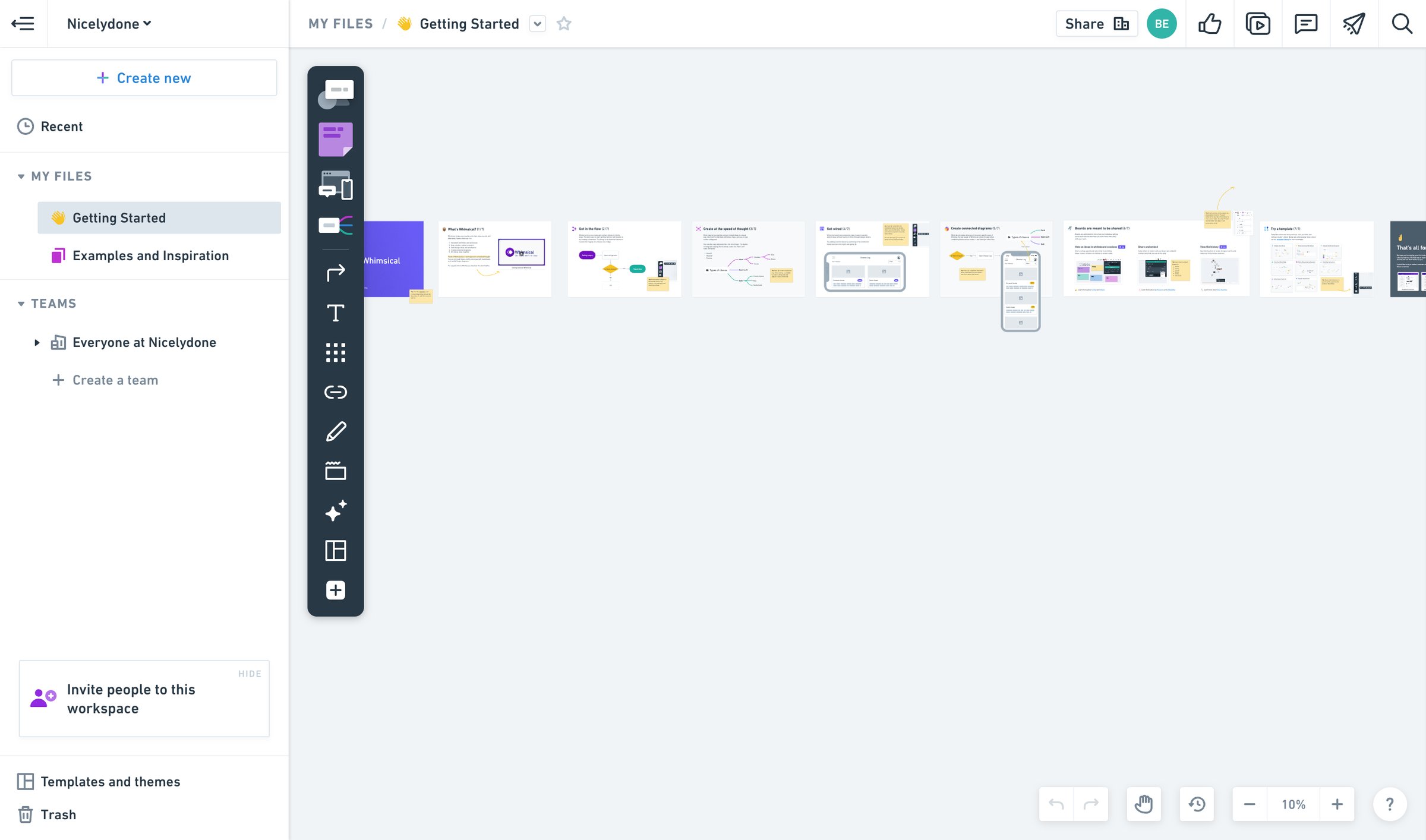Expand the Everyone at Nicelydone team
This screenshot has height=840, width=1426.
[x=37, y=342]
